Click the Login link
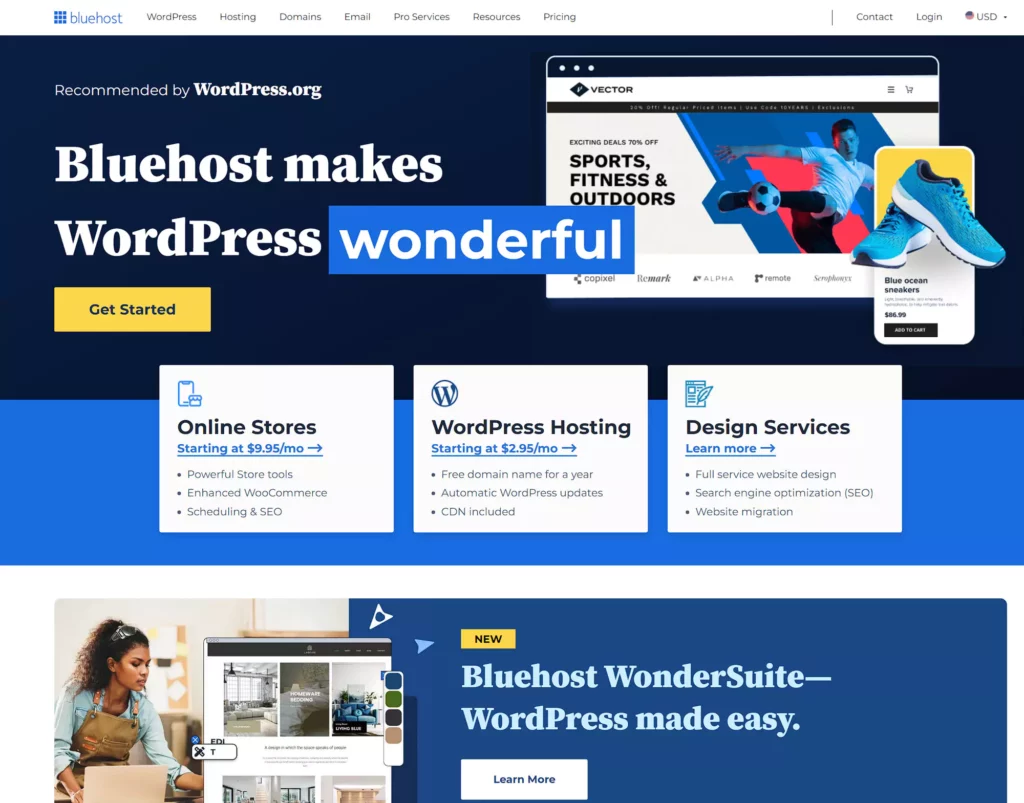Viewport: 1024px width, 803px height. [x=929, y=17]
